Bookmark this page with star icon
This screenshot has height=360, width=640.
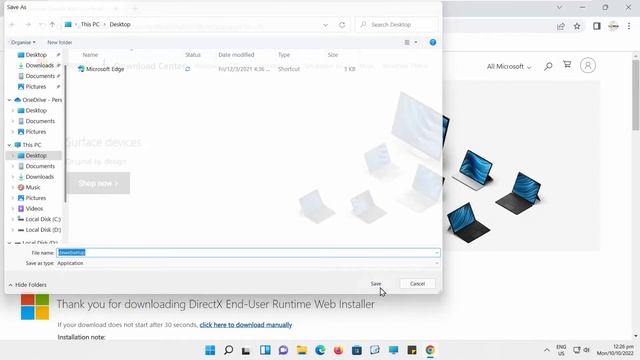(577, 26)
